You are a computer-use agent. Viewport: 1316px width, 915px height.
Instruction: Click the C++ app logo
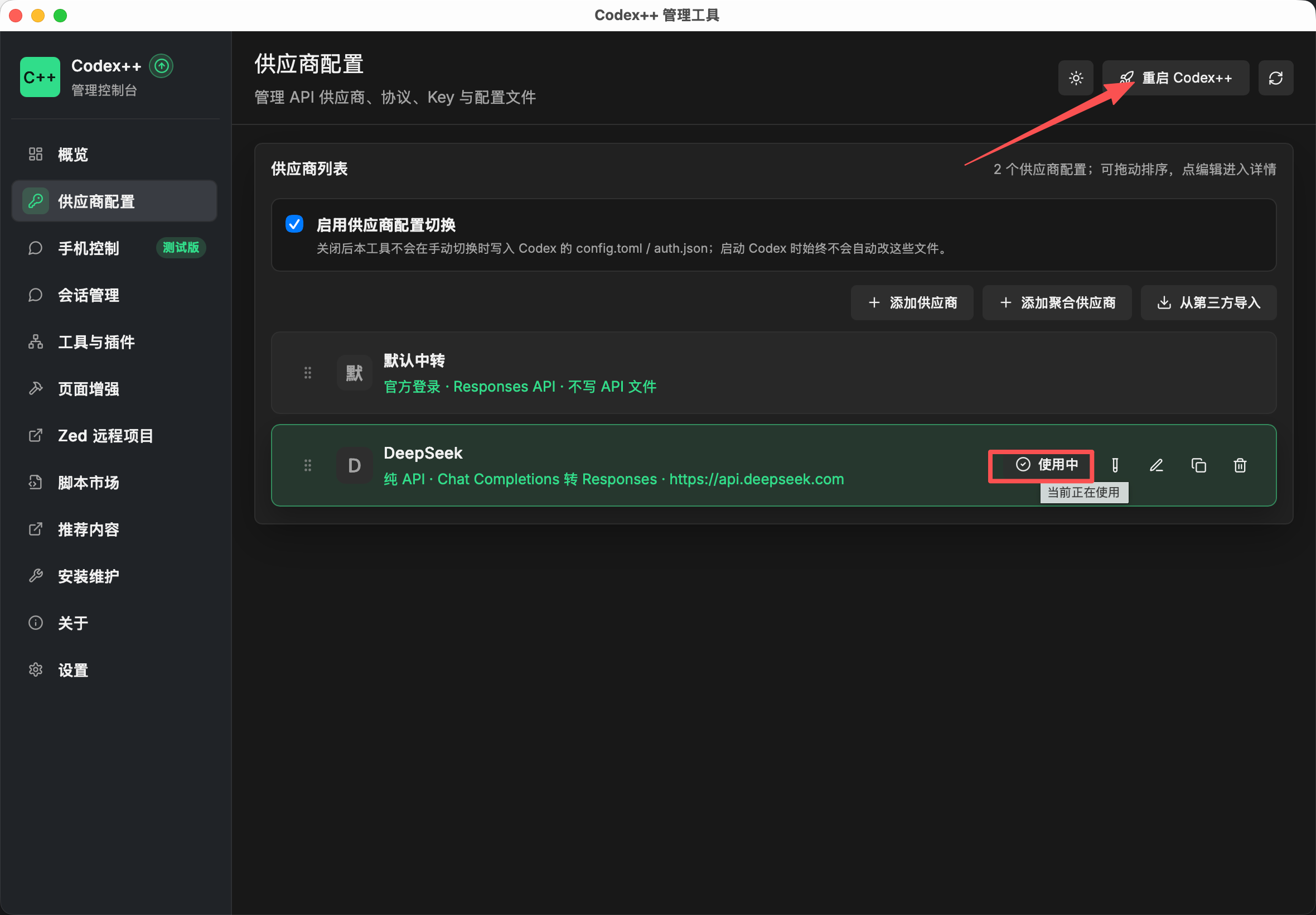pyautogui.click(x=40, y=77)
